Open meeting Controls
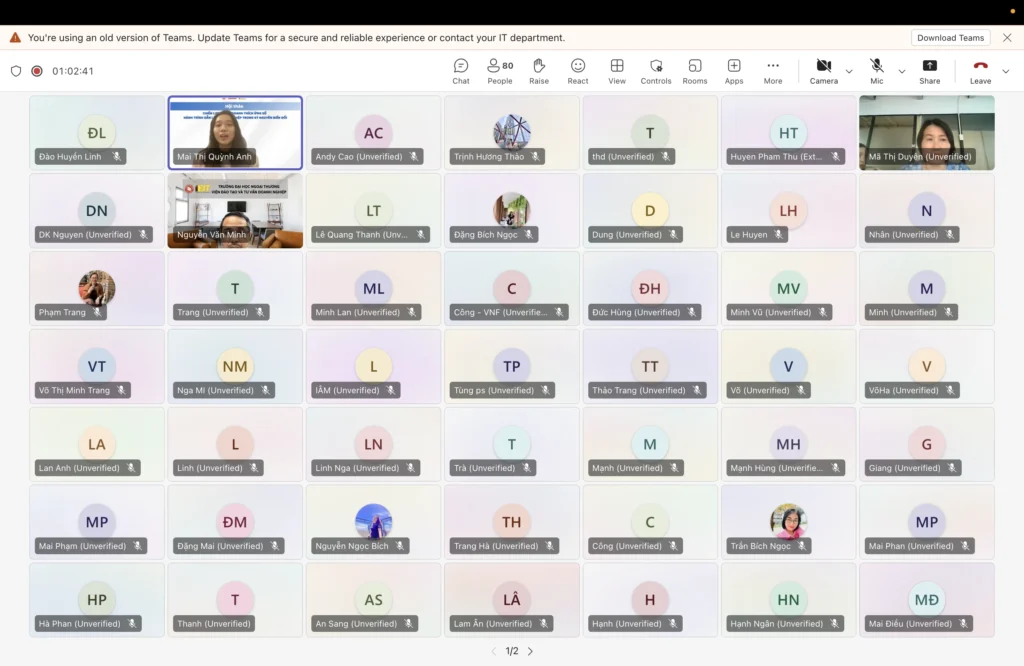Image resolution: width=1024 pixels, height=666 pixels. pyautogui.click(x=656, y=71)
